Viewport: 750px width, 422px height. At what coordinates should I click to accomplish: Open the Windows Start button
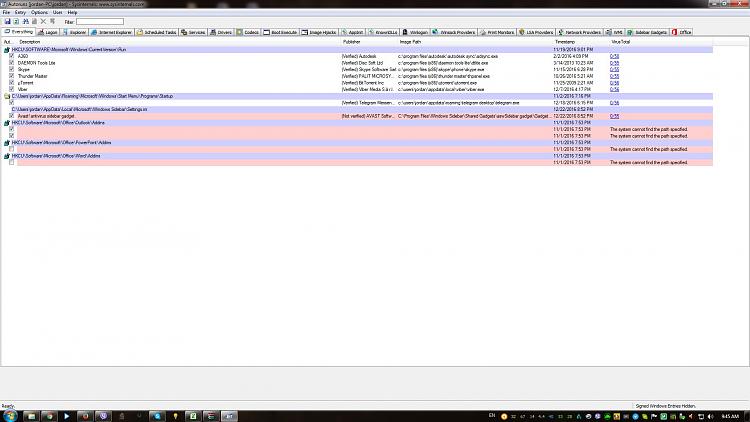[x=10, y=416]
